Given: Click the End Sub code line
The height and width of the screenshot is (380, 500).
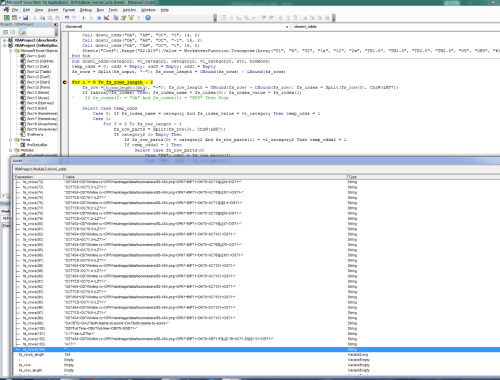Looking at the screenshot, I should pyautogui.click(x=81, y=56).
